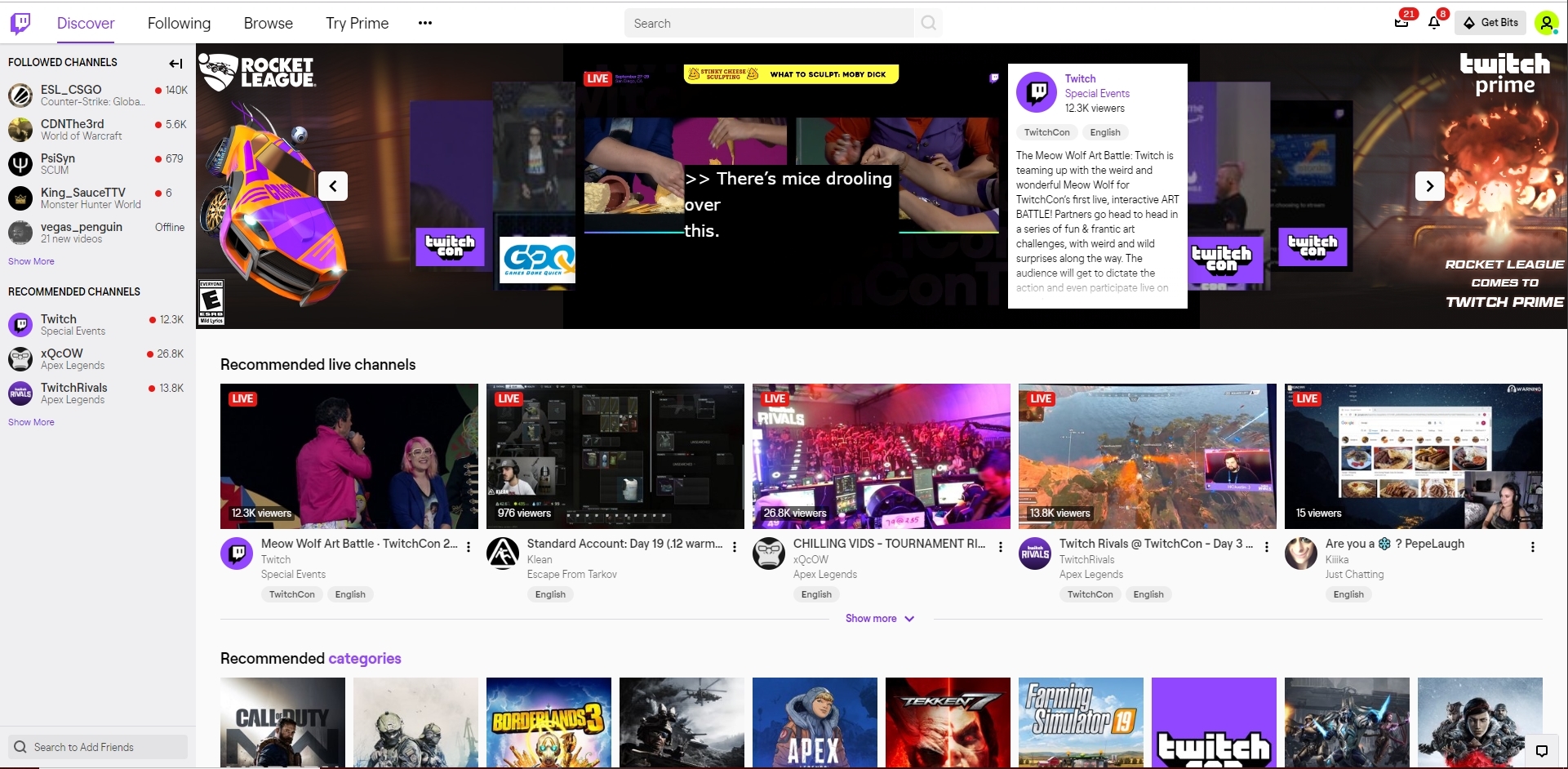Open options for PepeLaugh stream
Image resolution: width=1568 pixels, height=769 pixels.
coord(1533,547)
